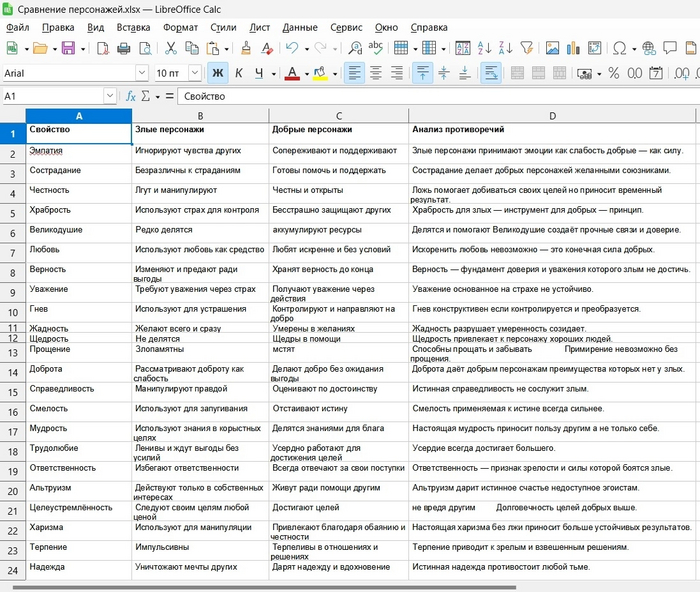Select the Cut scissors icon
The width and height of the screenshot is (700, 592).
[170, 48]
